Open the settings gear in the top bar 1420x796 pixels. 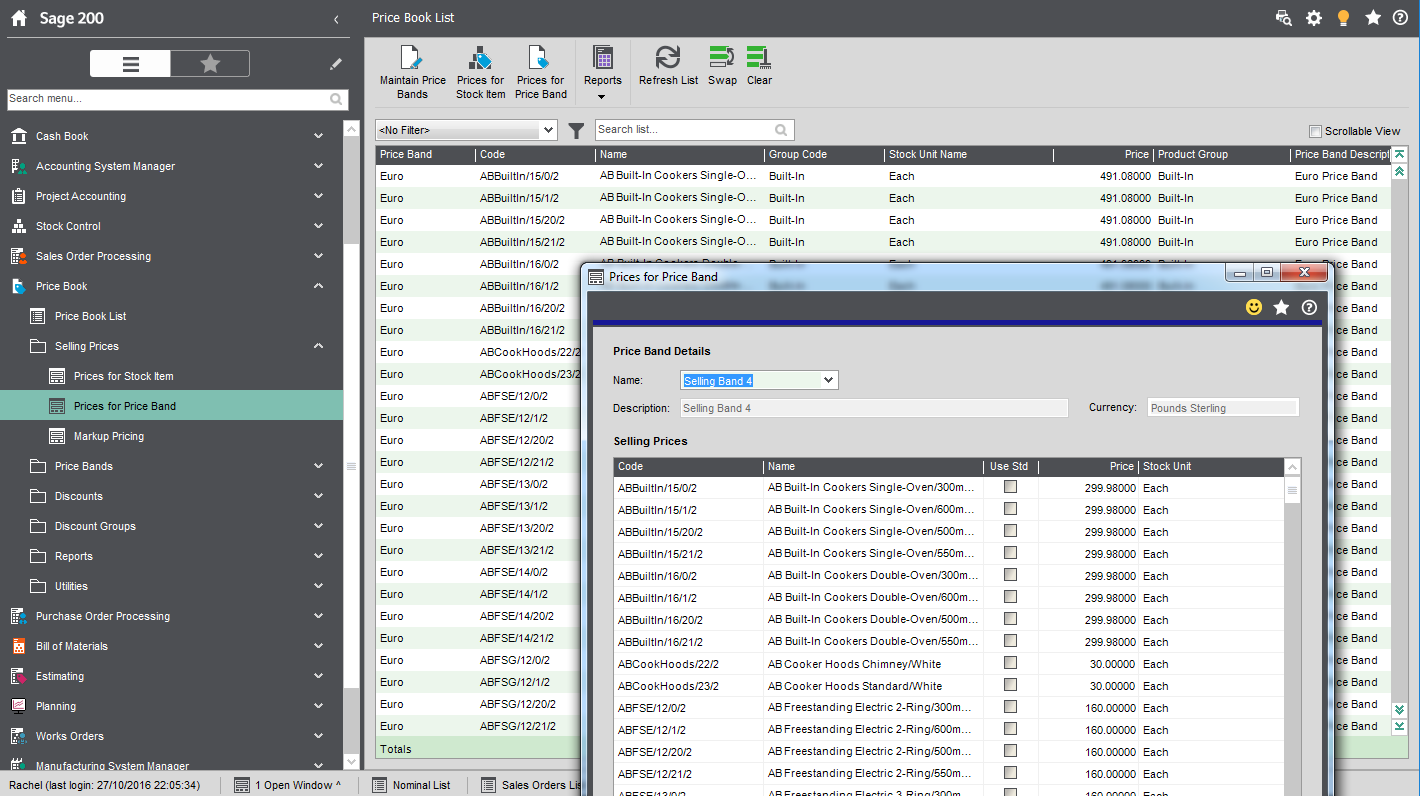coord(1314,18)
